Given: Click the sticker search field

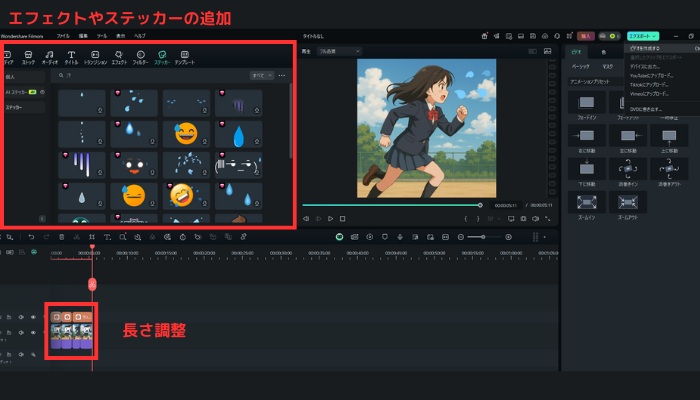Looking at the screenshot, I should [x=152, y=75].
